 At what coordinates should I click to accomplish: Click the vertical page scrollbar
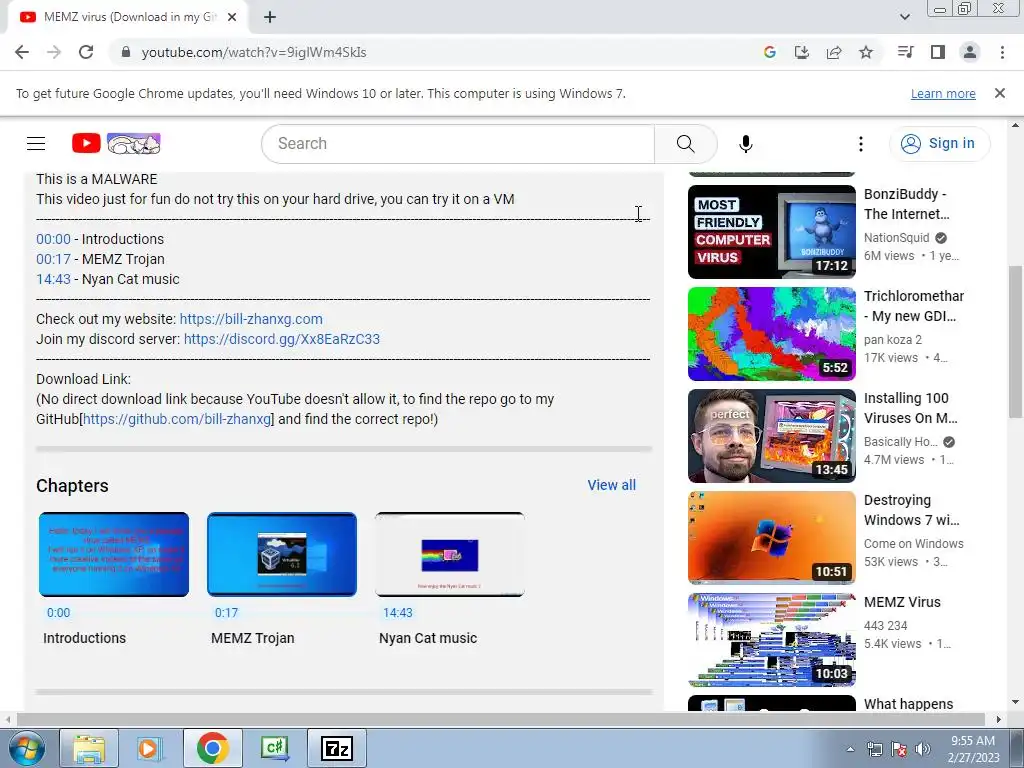tap(1015, 342)
